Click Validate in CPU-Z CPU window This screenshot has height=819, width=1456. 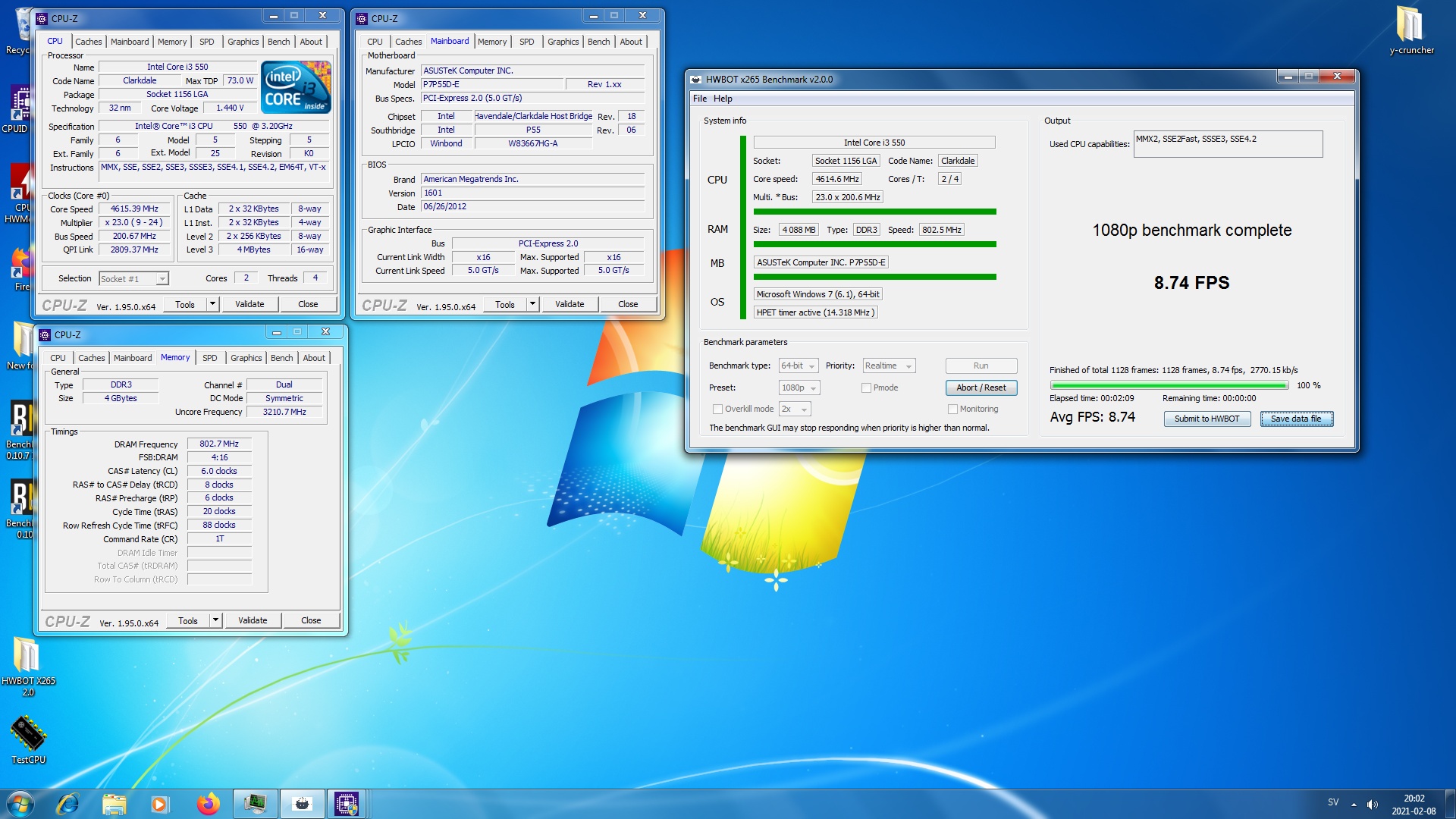249,304
